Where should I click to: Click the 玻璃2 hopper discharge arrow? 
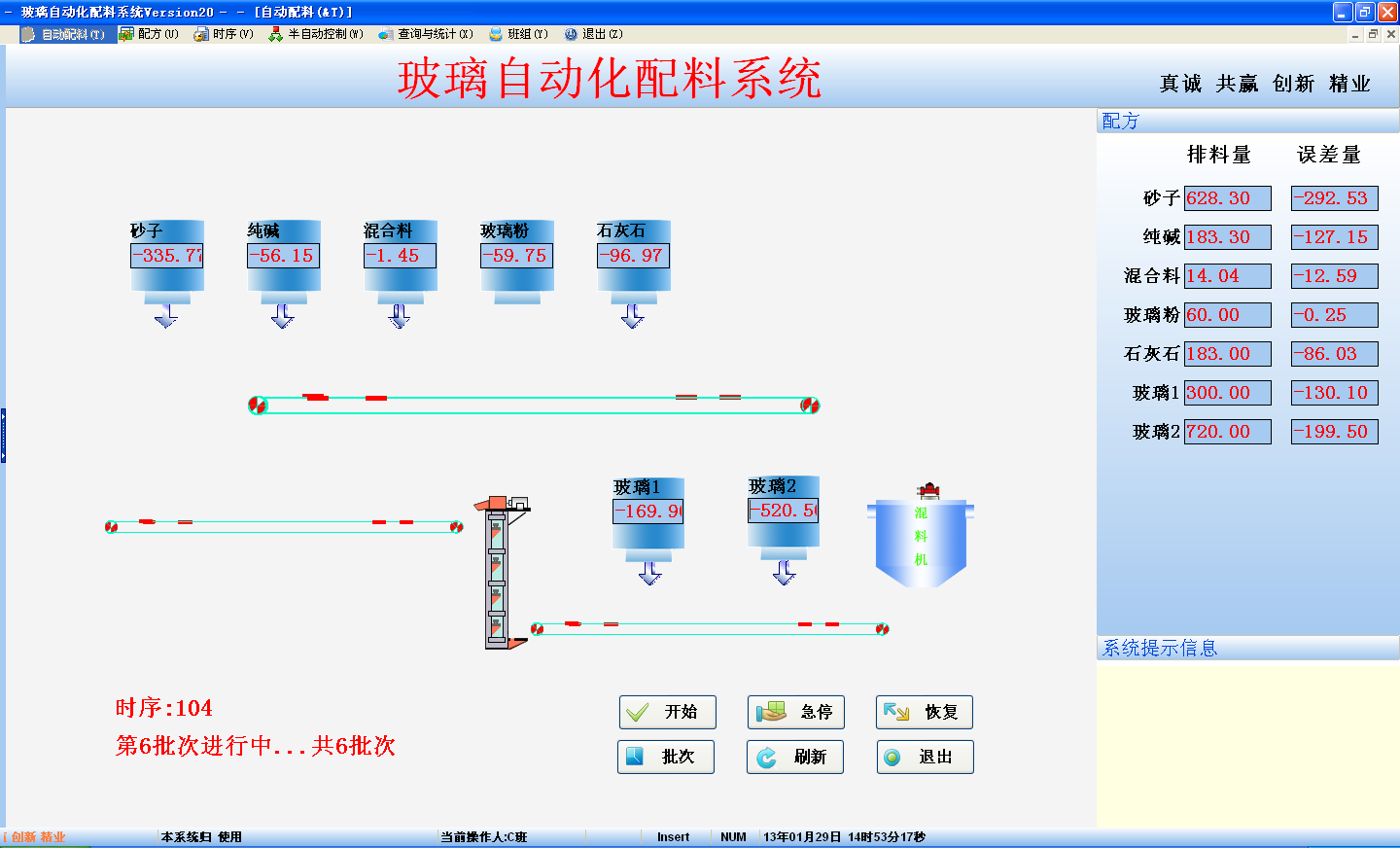[784, 573]
